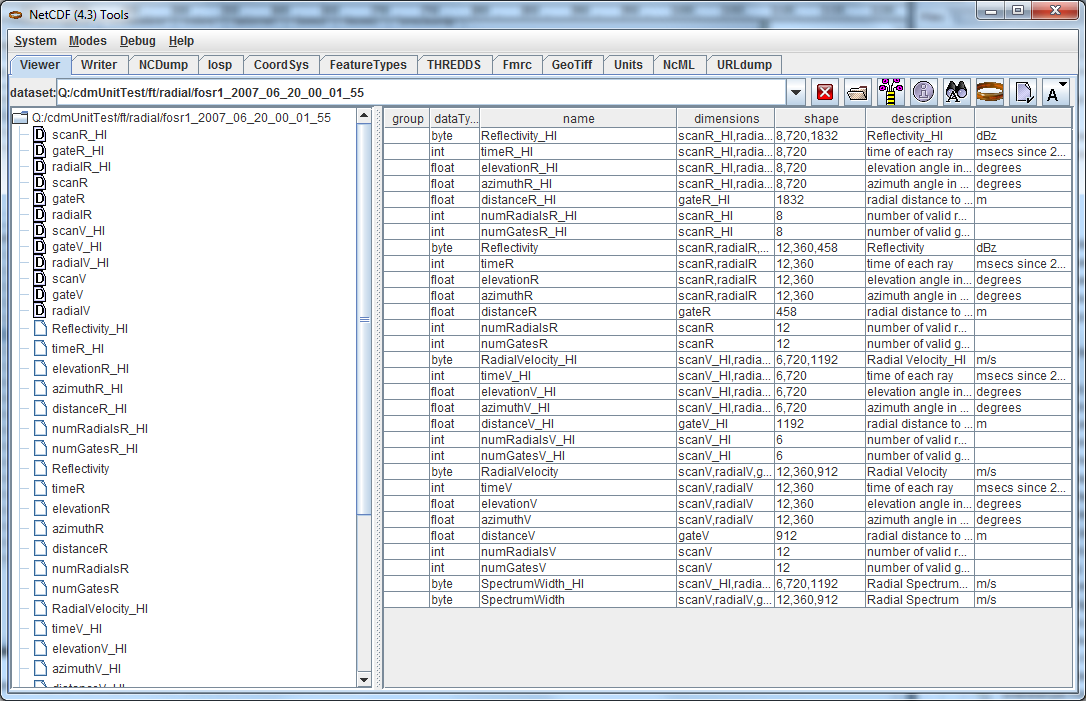Screen dimensions: 1086x701
Task: Click the tree panel vertical scrollbar
Action: pos(365,320)
